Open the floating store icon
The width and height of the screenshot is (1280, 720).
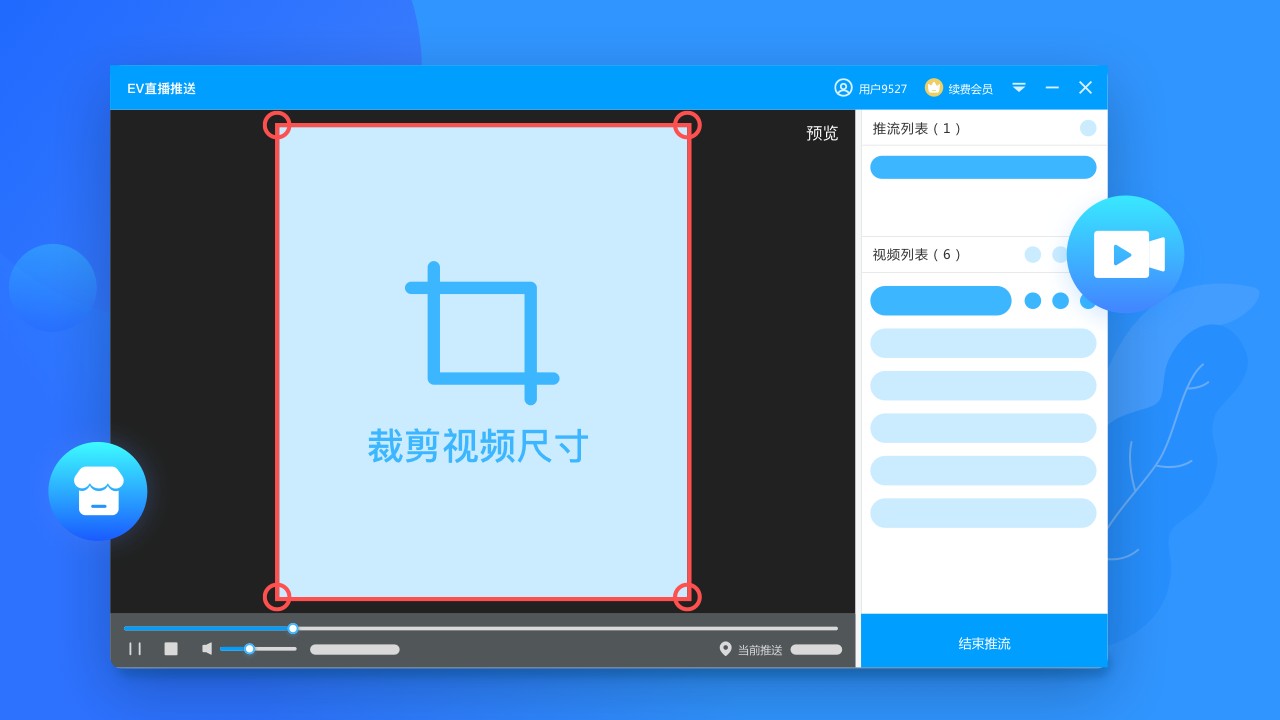tap(98, 491)
